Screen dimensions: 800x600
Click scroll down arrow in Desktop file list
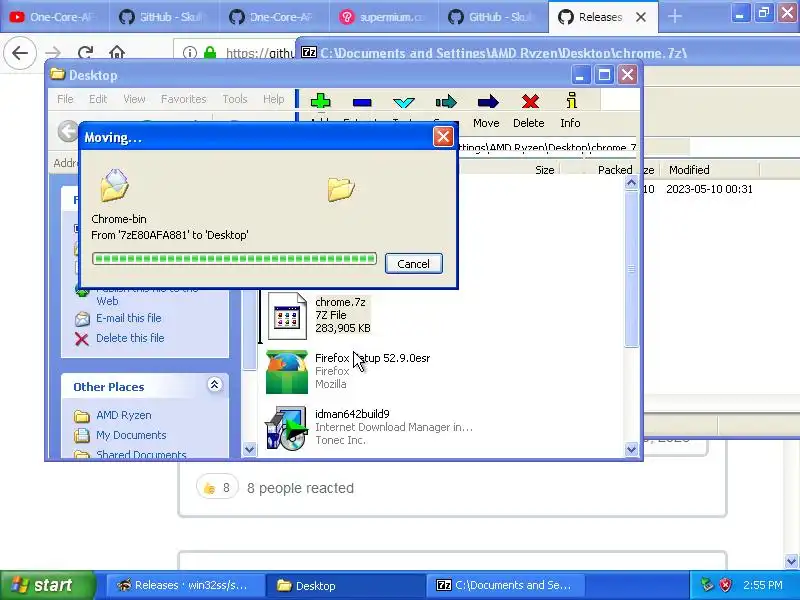point(631,449)
